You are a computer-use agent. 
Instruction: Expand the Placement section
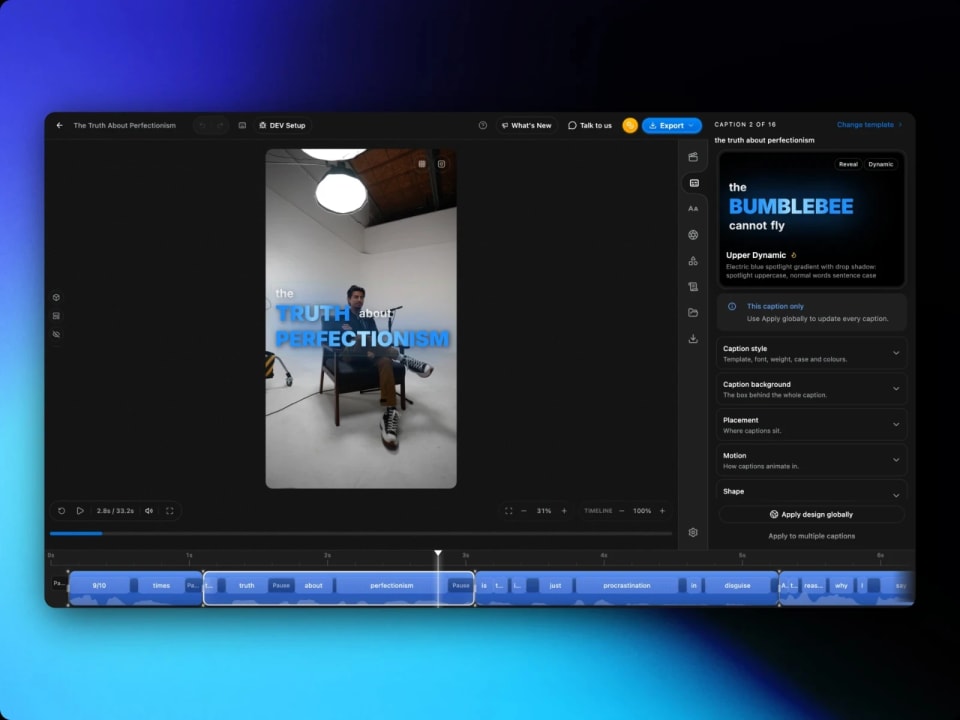tap(811, 425)
